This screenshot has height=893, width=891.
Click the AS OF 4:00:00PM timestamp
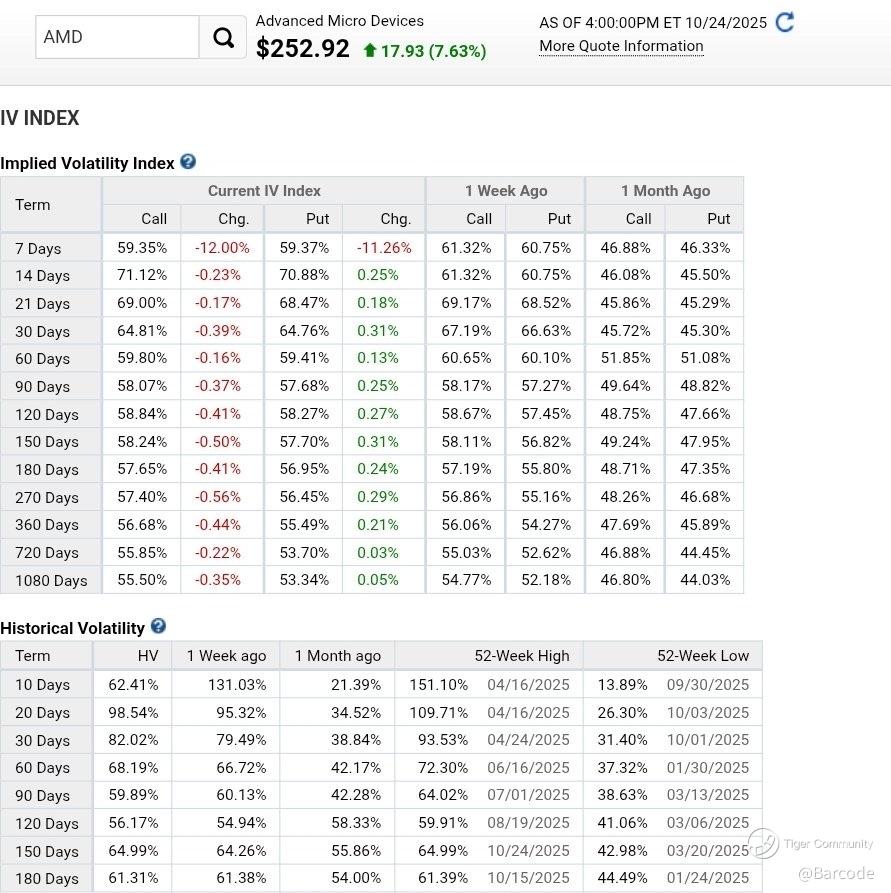point(653,23)
